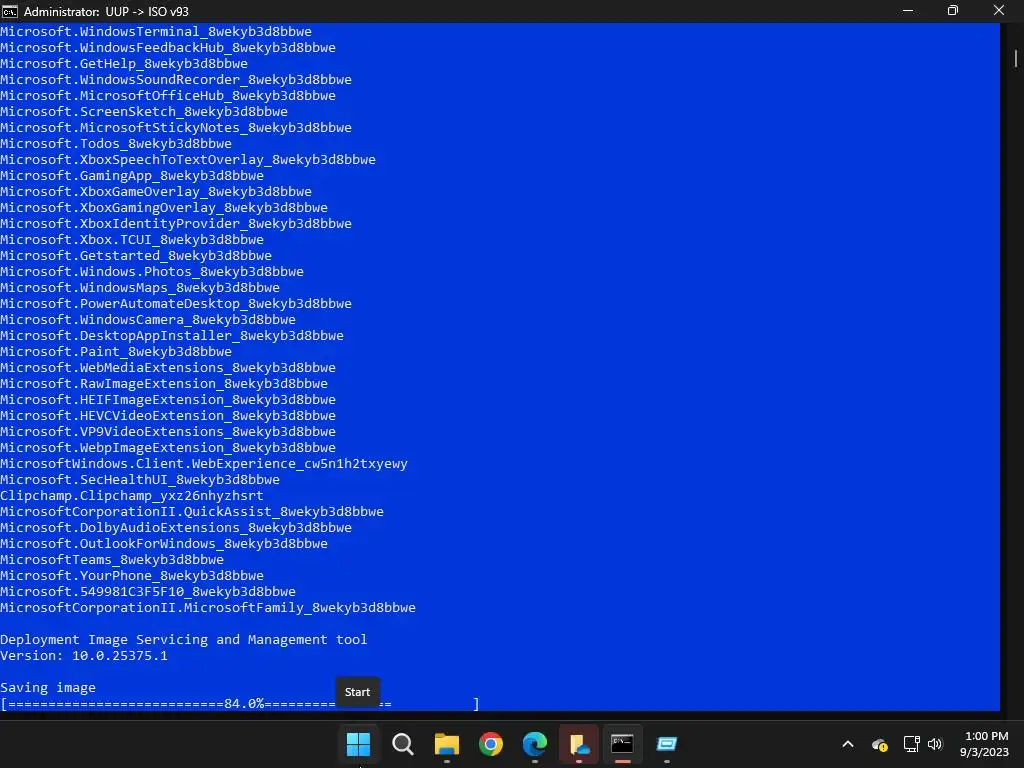This screenshot has width=1024, height=768.
Task: Click the Microsoft.SecHealthUI line
Action: coord(140,479)
